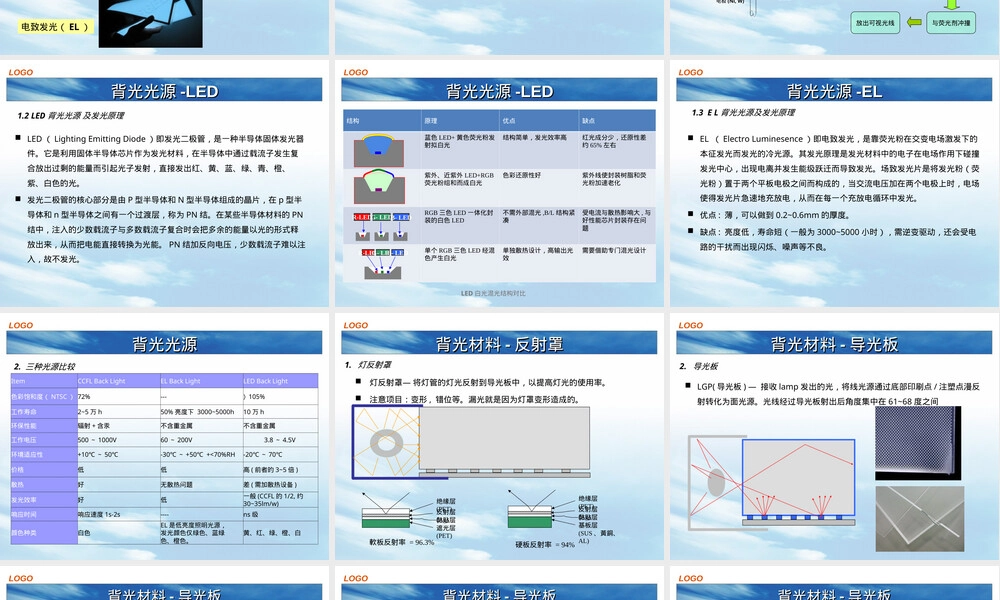This screenshot has width=1000, height=600.
Task: Select the LED slide with structure comparison table
Action: click(499, 184)
